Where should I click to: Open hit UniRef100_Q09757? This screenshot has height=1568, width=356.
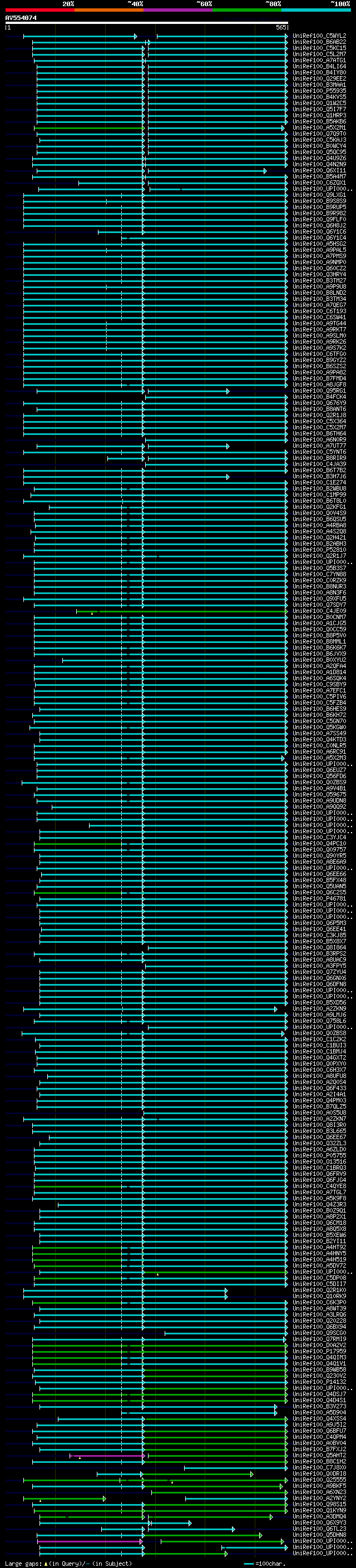319,850
